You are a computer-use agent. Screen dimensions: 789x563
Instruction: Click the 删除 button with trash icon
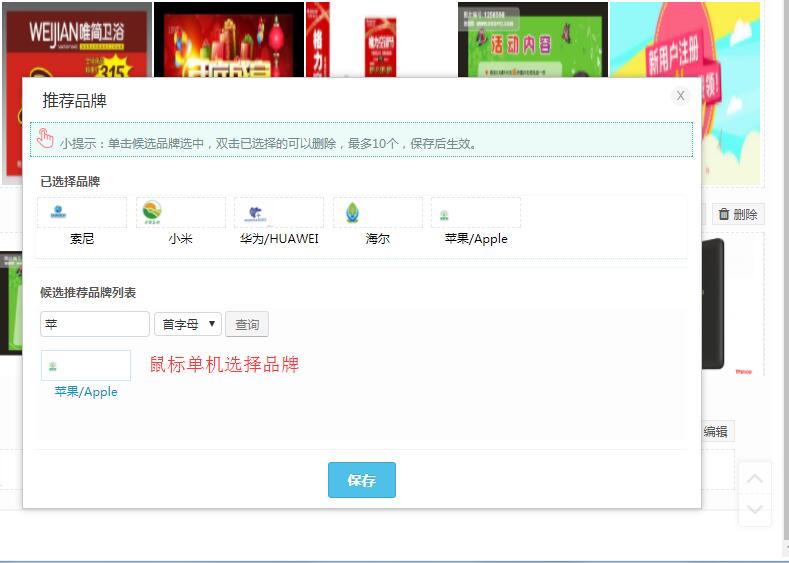tap(738, 214)
